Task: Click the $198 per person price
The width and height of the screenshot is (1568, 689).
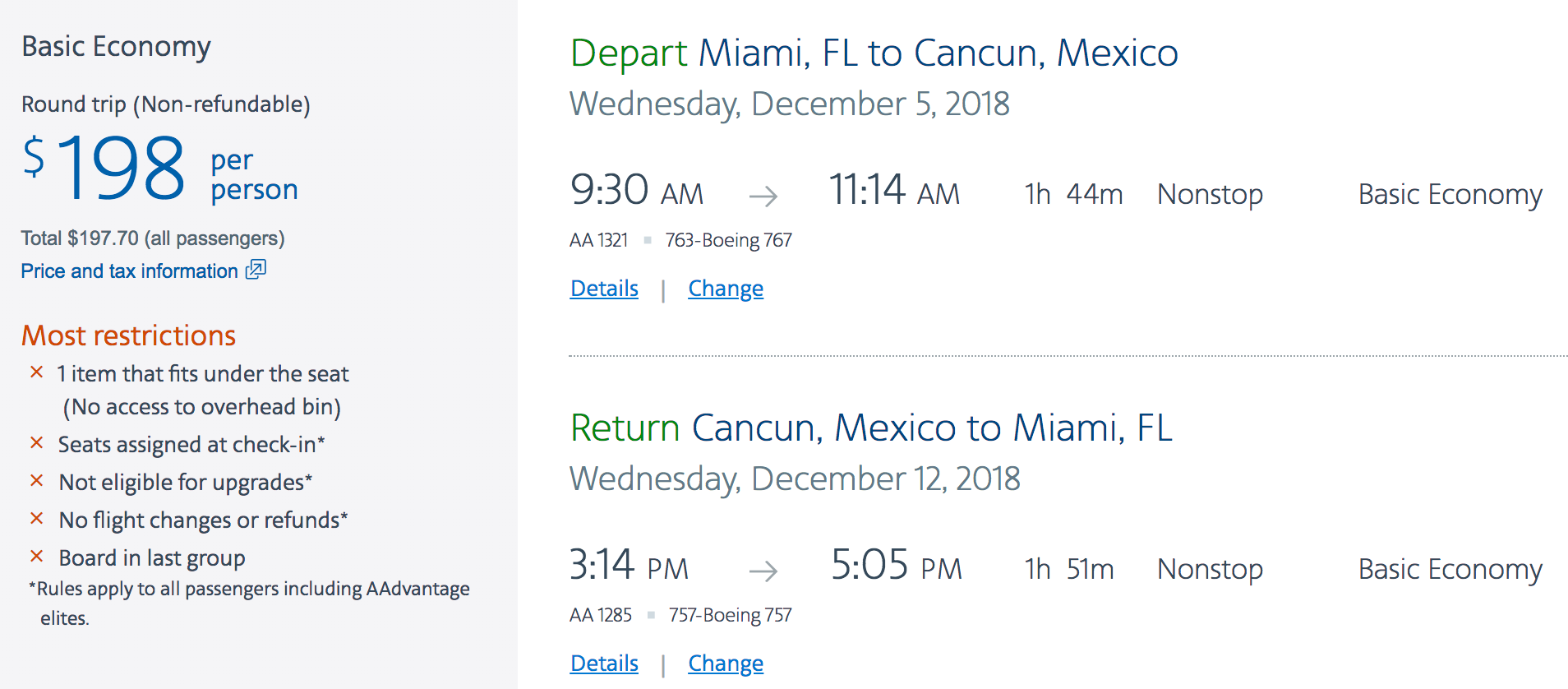Action: pos(159,169)
